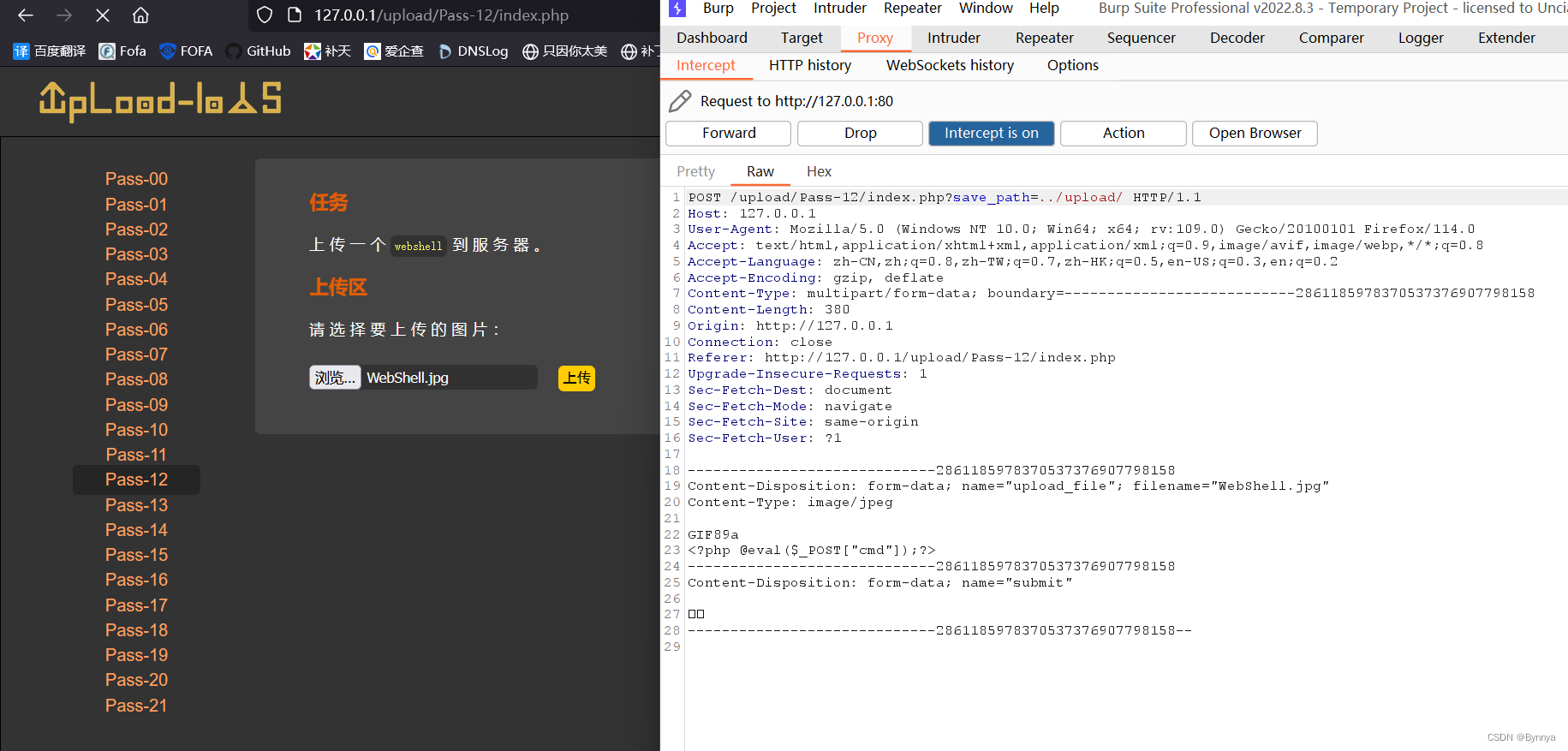
Task: Open the Burp menu
Action: point(718,9)
